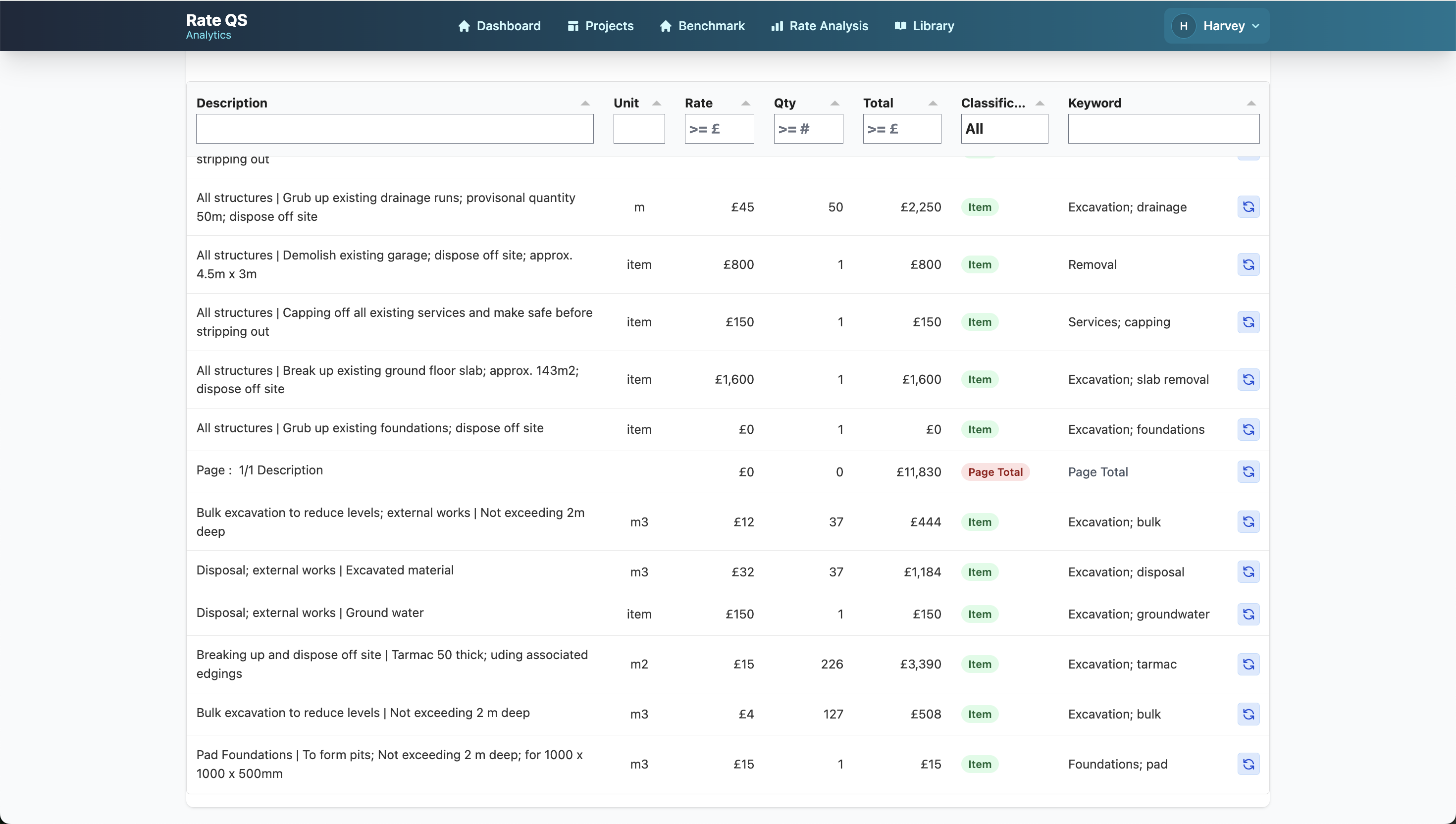Click the Total column header
Screen dimensions: 1456x824
click(878, 103)
